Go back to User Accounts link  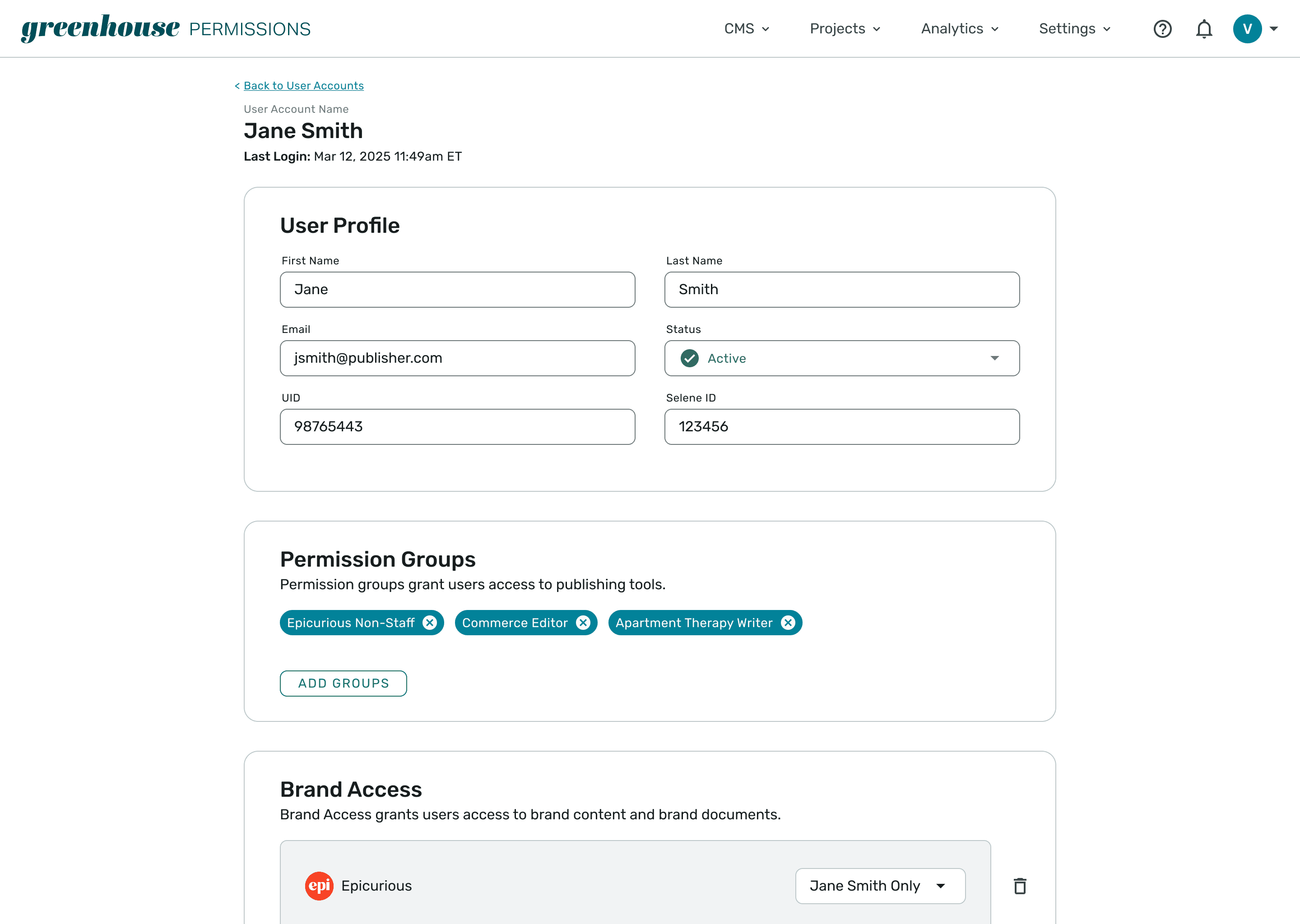pos(303,85)
